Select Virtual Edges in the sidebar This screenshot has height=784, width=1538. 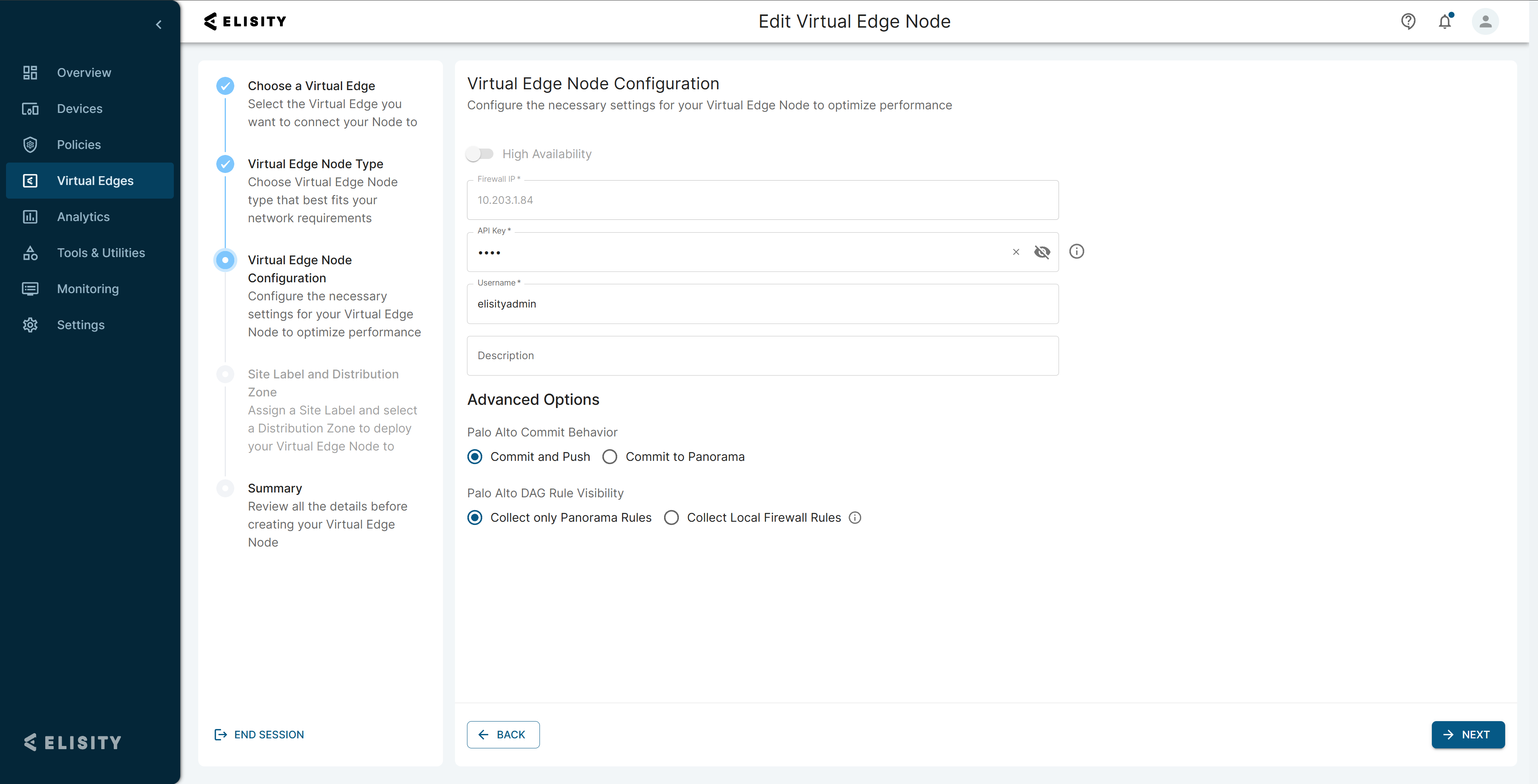coord(90,180)
